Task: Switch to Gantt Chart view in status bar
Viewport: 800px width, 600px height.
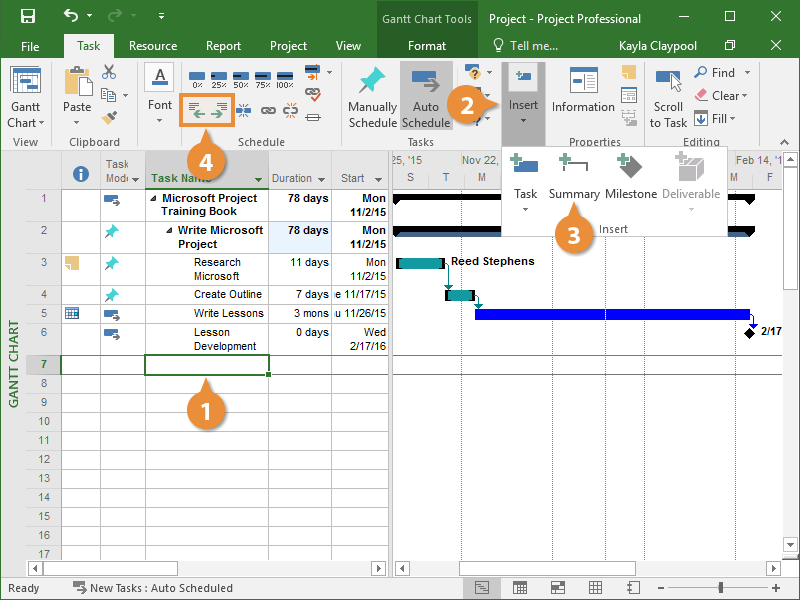Action: 482,587
